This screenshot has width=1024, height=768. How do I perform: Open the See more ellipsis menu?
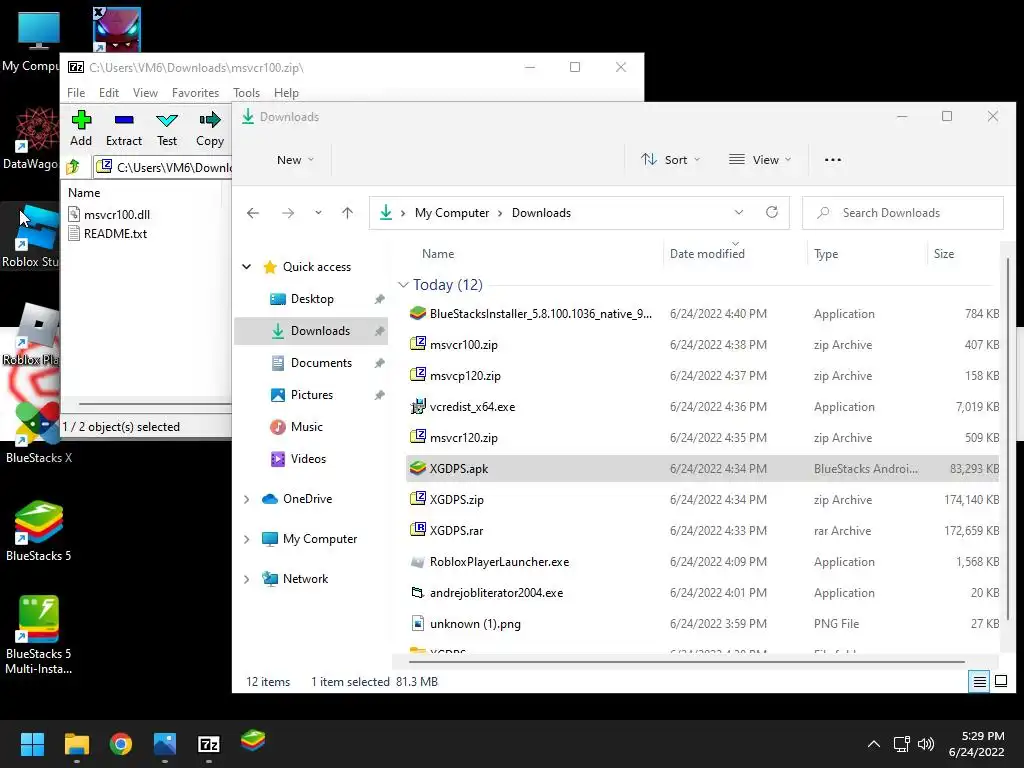click(x=833, y=160)
